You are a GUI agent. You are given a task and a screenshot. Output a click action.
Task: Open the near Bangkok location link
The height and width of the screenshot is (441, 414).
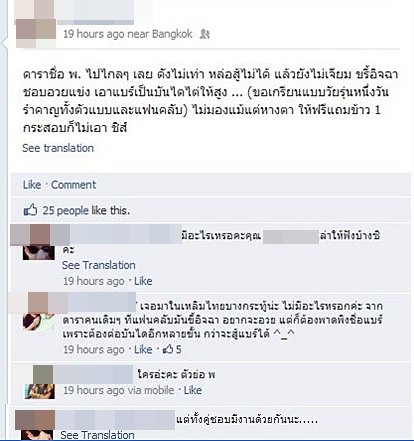[160, 34]
